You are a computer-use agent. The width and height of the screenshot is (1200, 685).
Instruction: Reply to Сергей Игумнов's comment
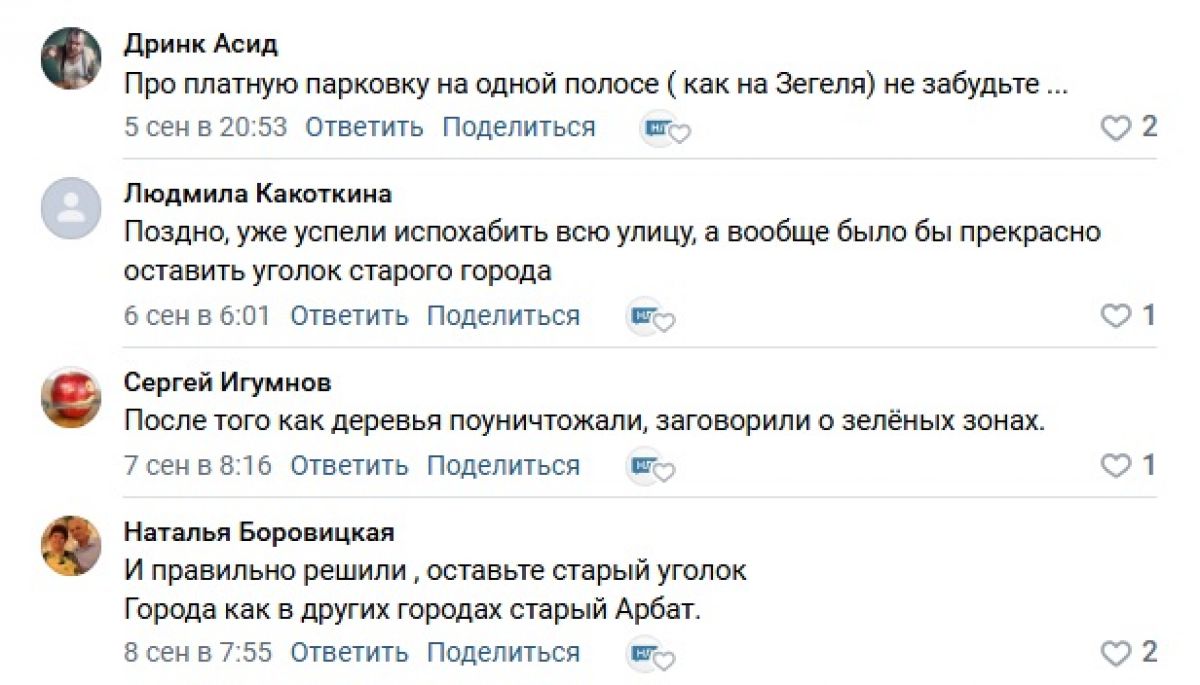click(349, 465)
